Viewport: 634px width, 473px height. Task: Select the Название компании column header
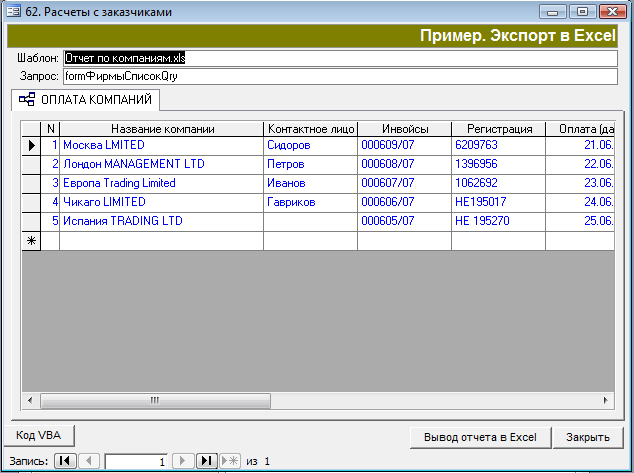[162, 128]
